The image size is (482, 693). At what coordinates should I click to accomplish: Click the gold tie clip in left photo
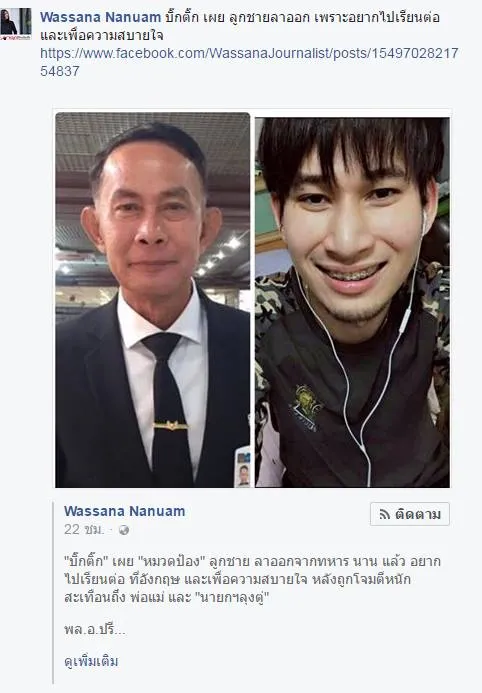[171, 426]
